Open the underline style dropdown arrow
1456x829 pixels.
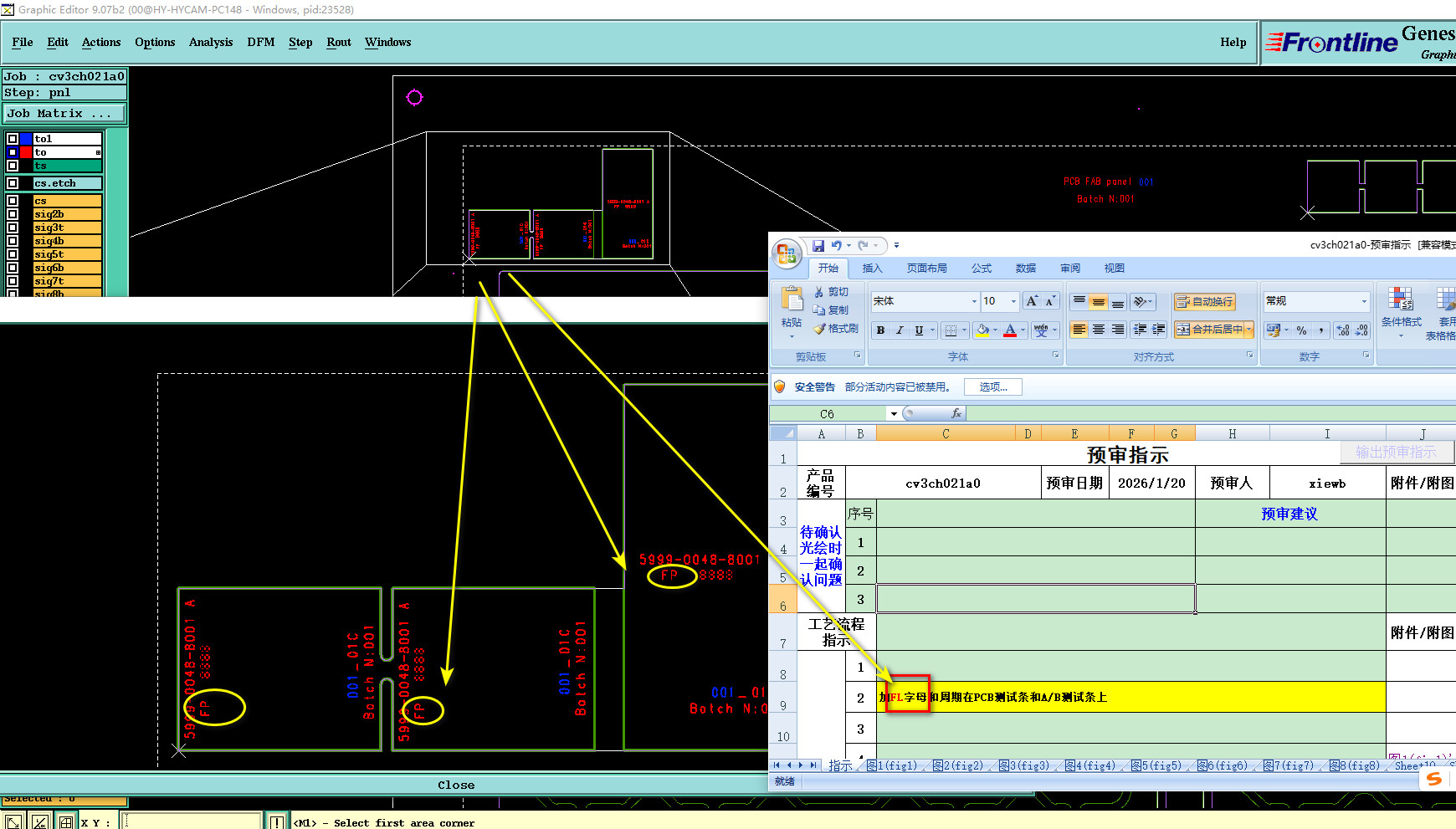[932, 330]
